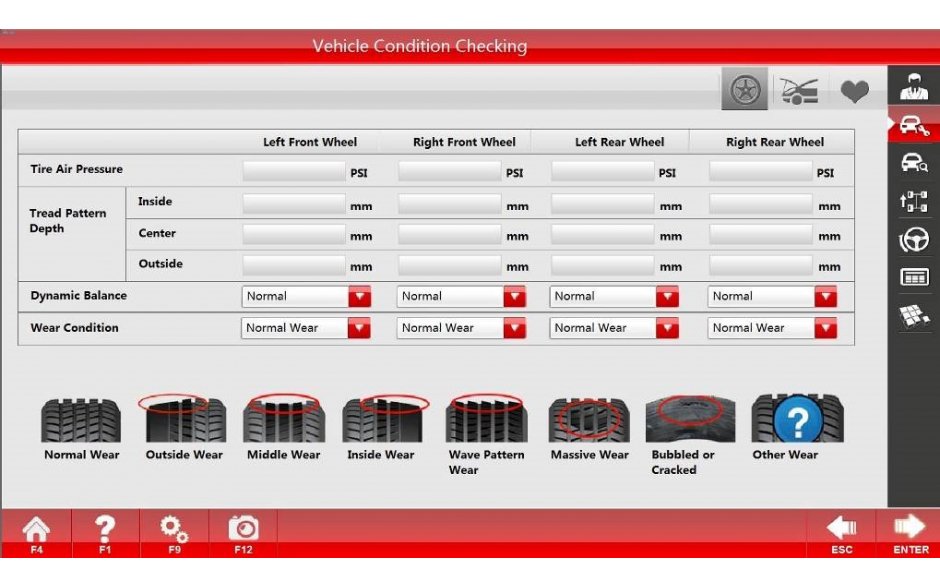Focus Right Front Wheel Inside tread depth field
The image size is (940, 587).
(x=449, y=204)
